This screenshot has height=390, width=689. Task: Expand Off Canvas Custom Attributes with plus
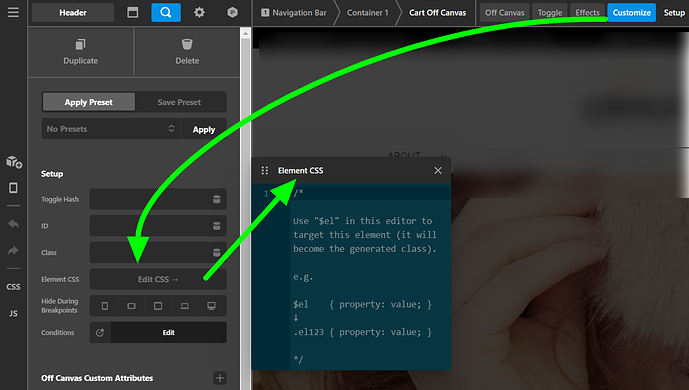pos(220,378)
